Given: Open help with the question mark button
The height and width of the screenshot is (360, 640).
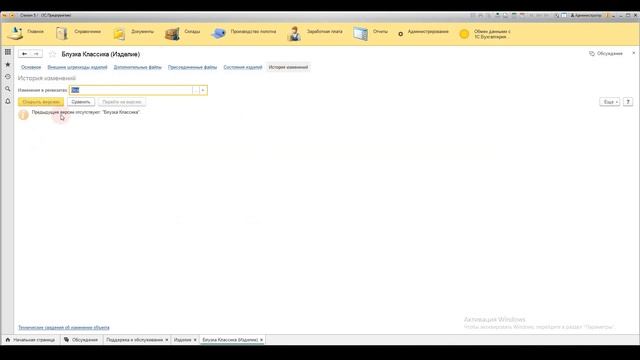Looking at the screenshot, I should coord(628,102).
